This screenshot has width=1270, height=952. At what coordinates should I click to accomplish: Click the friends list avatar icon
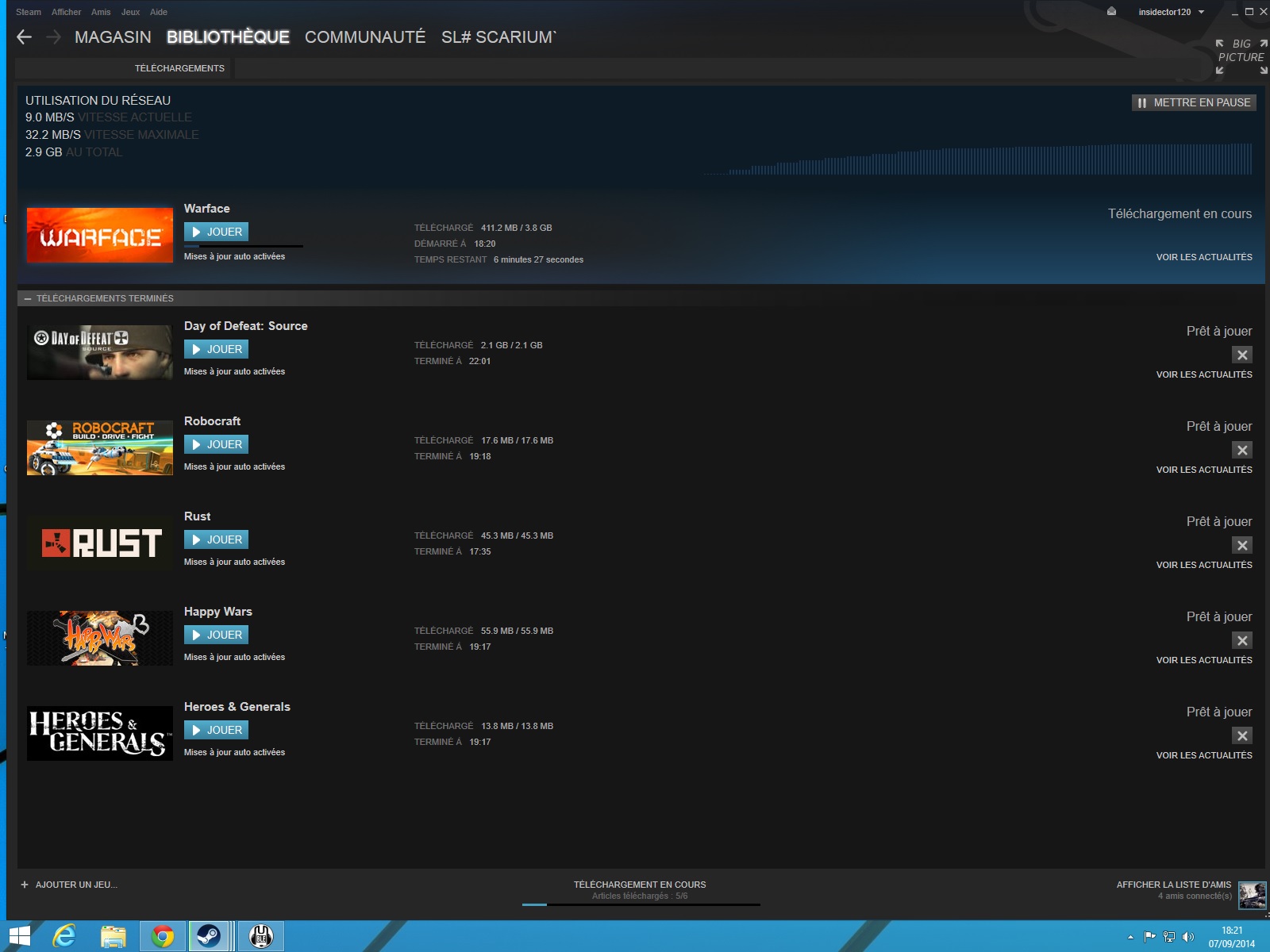(1253, 895)
